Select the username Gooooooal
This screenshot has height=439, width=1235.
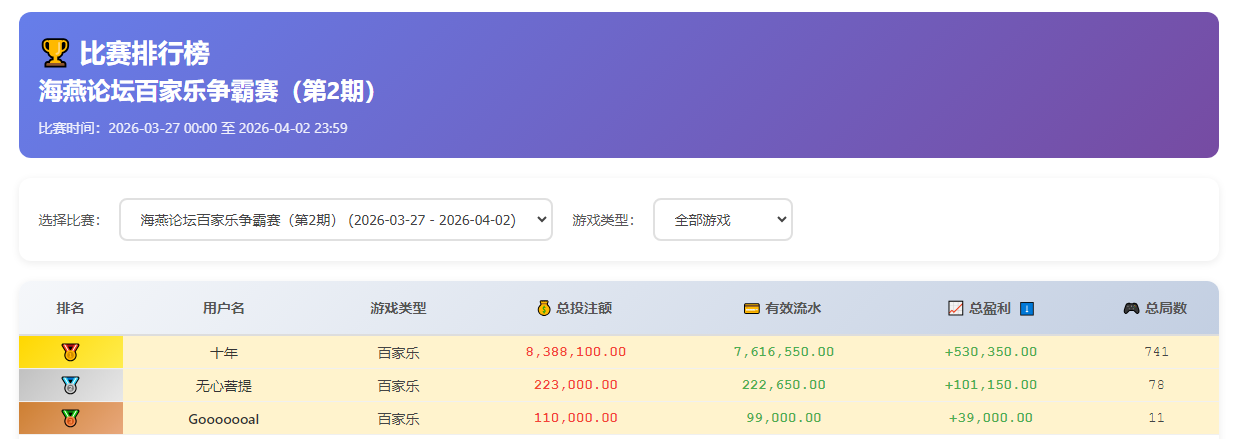click(223, 418)
